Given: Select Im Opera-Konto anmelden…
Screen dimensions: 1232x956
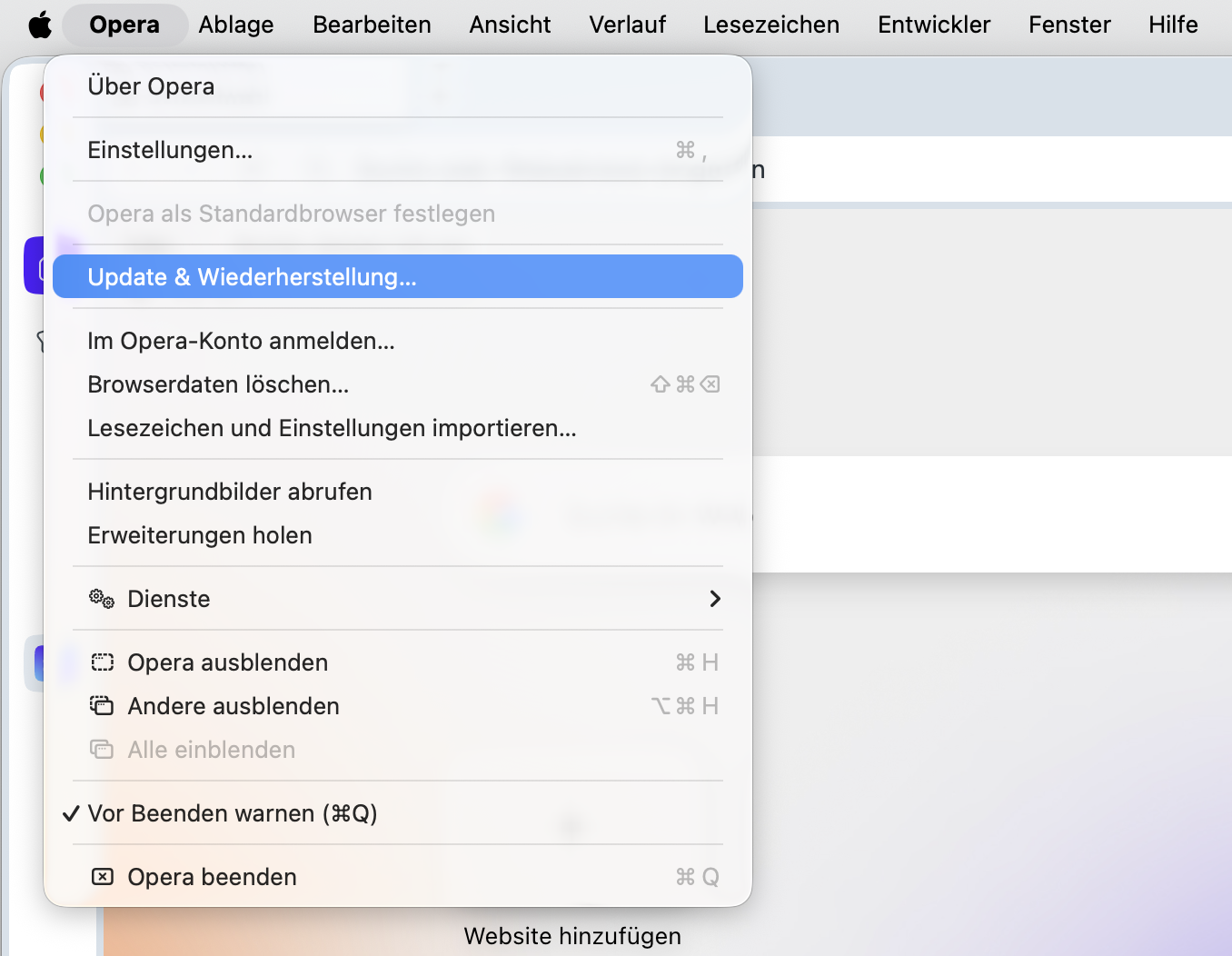Looking at the screenshot, I should point(398,341).
